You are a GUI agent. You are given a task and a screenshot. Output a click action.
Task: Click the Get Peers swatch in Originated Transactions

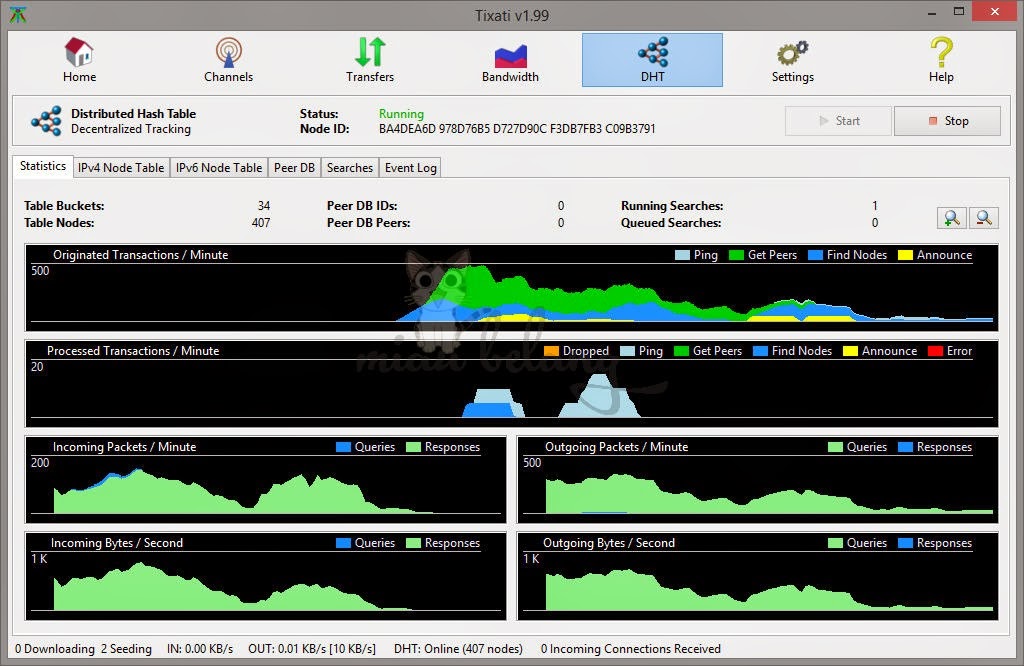[x=736, y=255]
